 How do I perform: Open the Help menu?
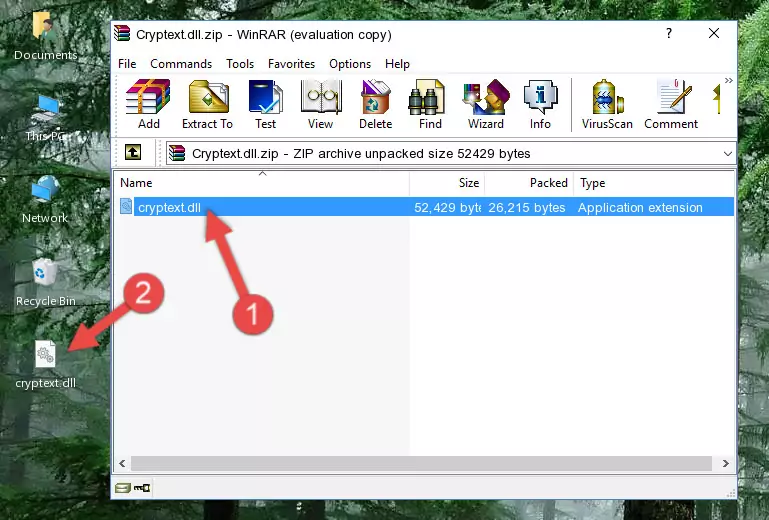point(397,64)
